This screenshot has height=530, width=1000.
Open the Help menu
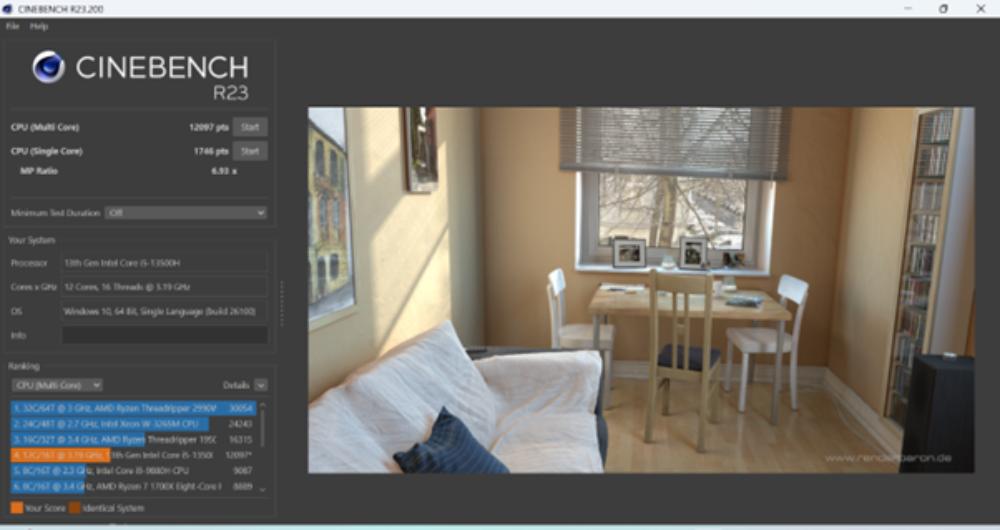39,26
